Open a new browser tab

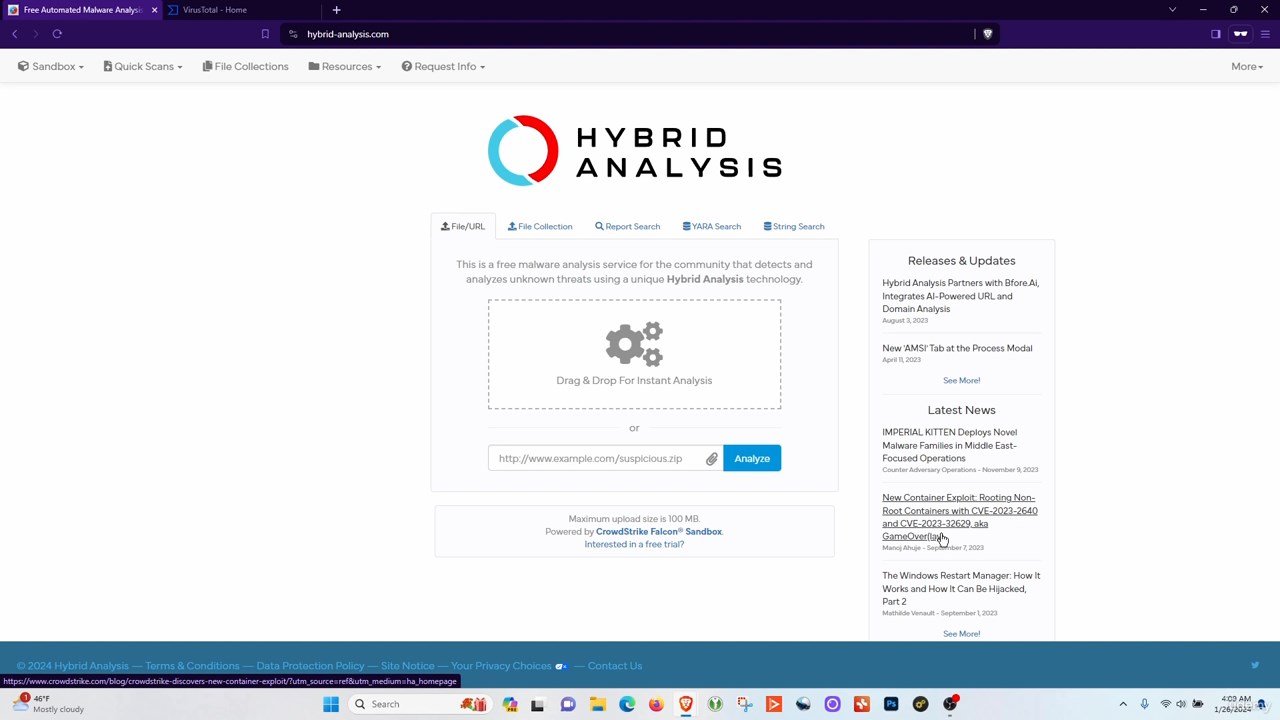[336, 10]
